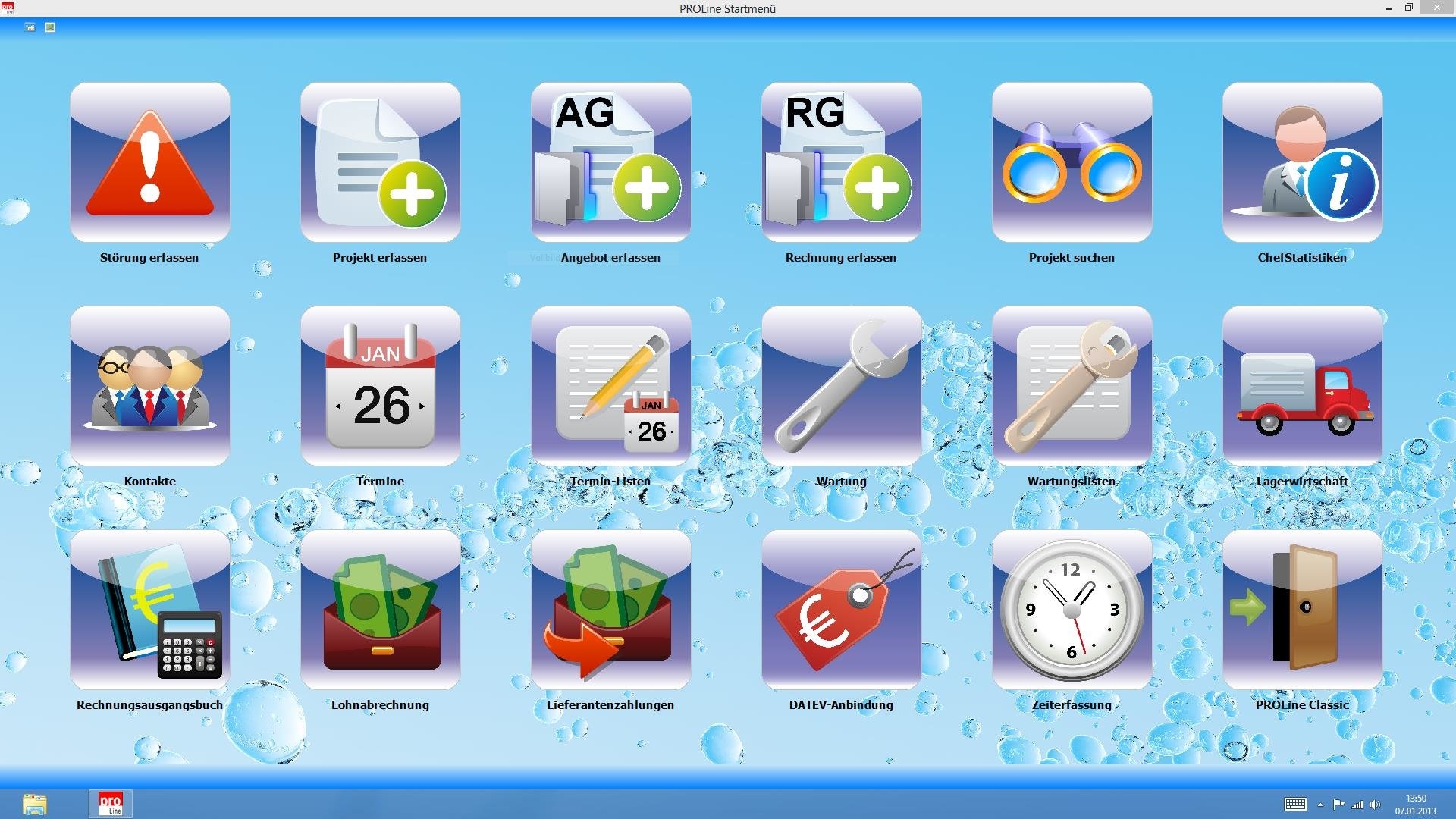Screen dimensions: 1456x819
Task: Click the DATEV-Anbindung euro tag icon
Action: (842, 610)
